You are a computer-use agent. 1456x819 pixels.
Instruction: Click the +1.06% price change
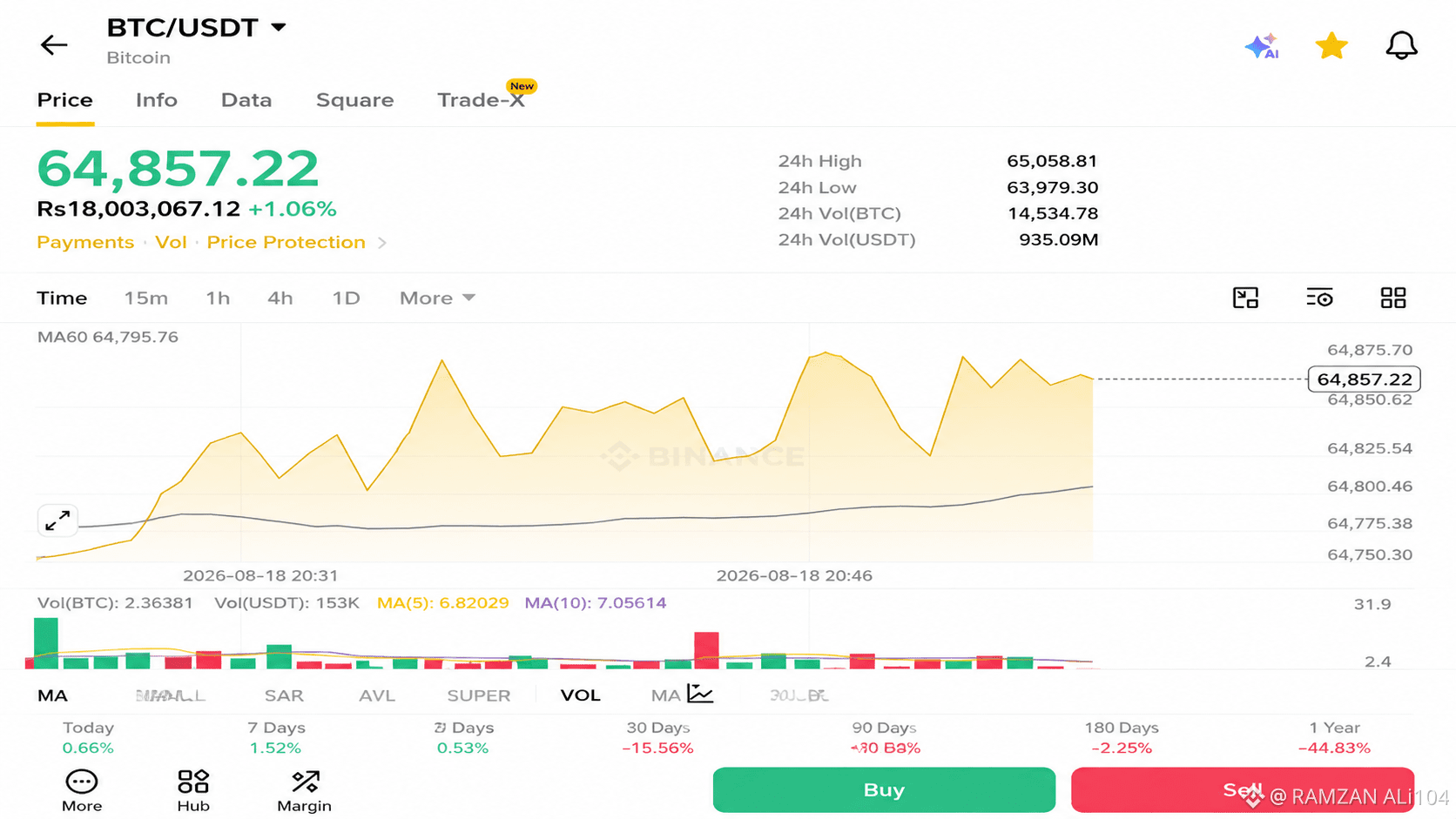[x=292, y=209]
